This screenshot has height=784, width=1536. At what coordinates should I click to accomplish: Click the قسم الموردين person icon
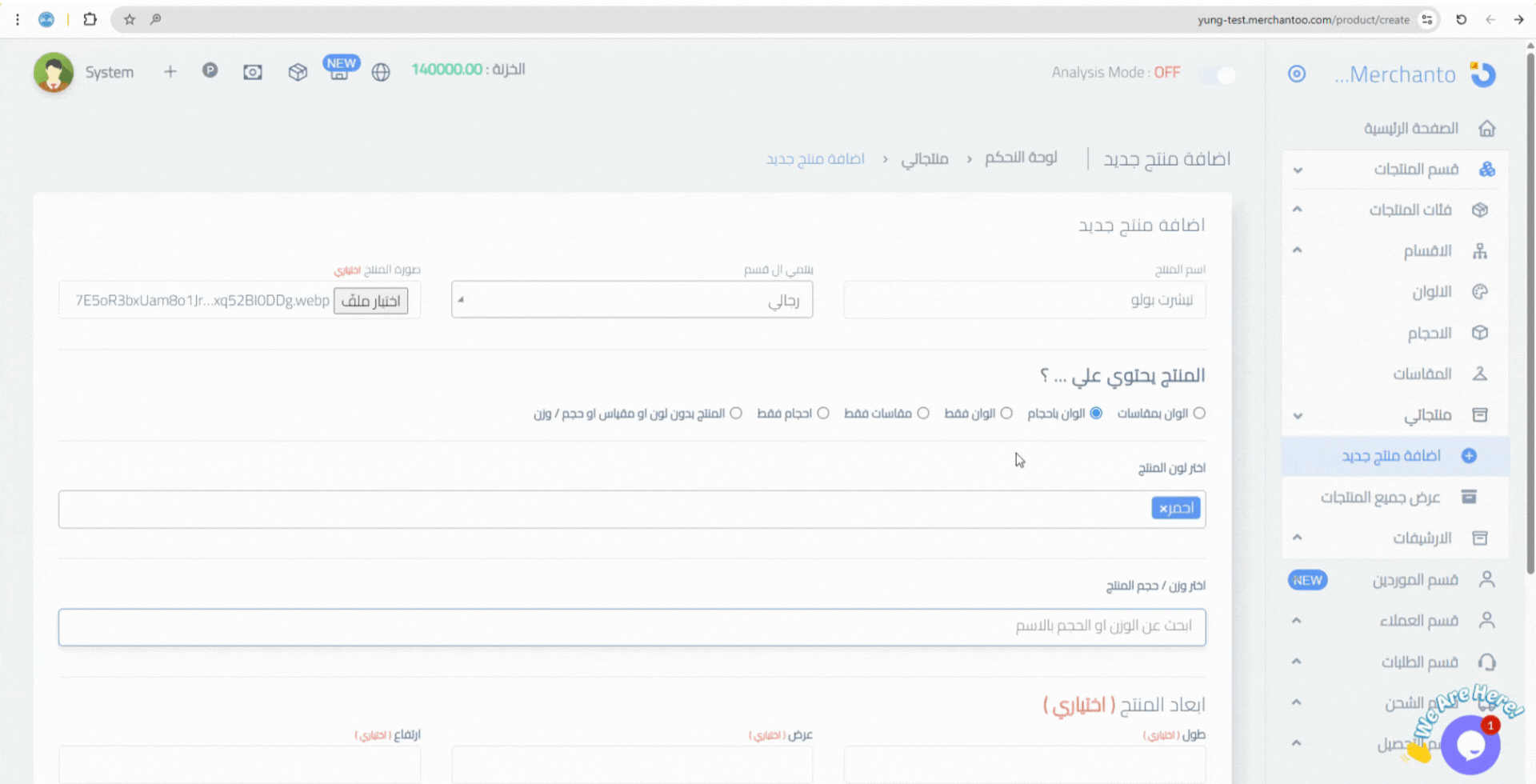click(1487, 579)
